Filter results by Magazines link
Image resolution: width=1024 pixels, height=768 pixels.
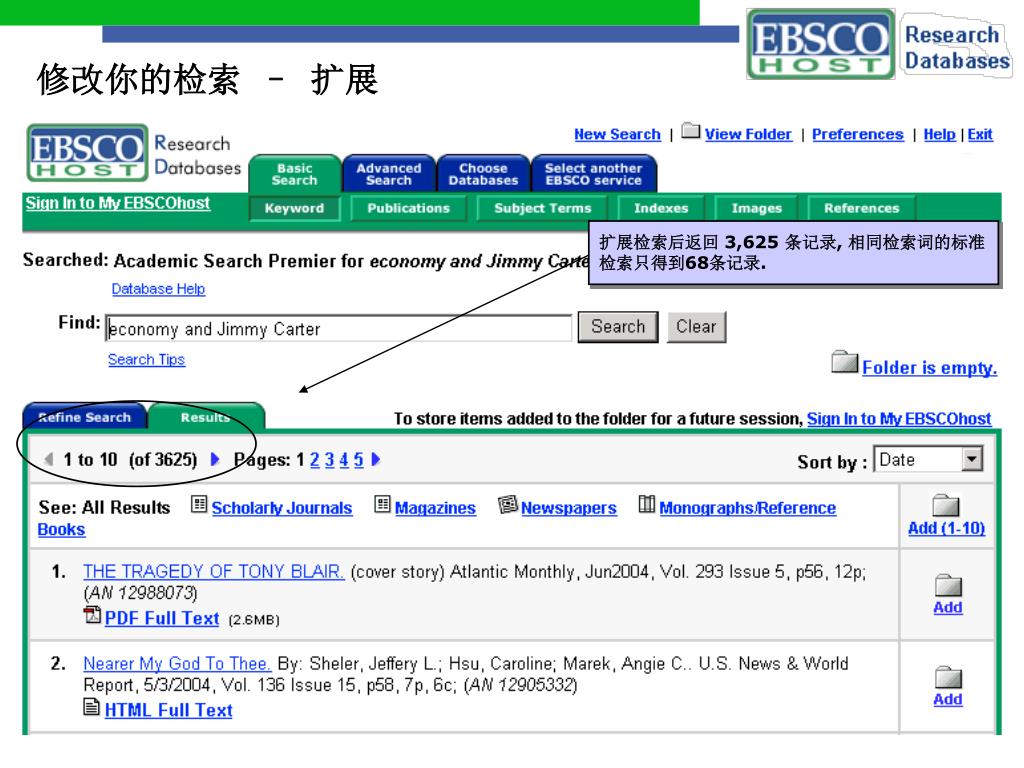435,508
